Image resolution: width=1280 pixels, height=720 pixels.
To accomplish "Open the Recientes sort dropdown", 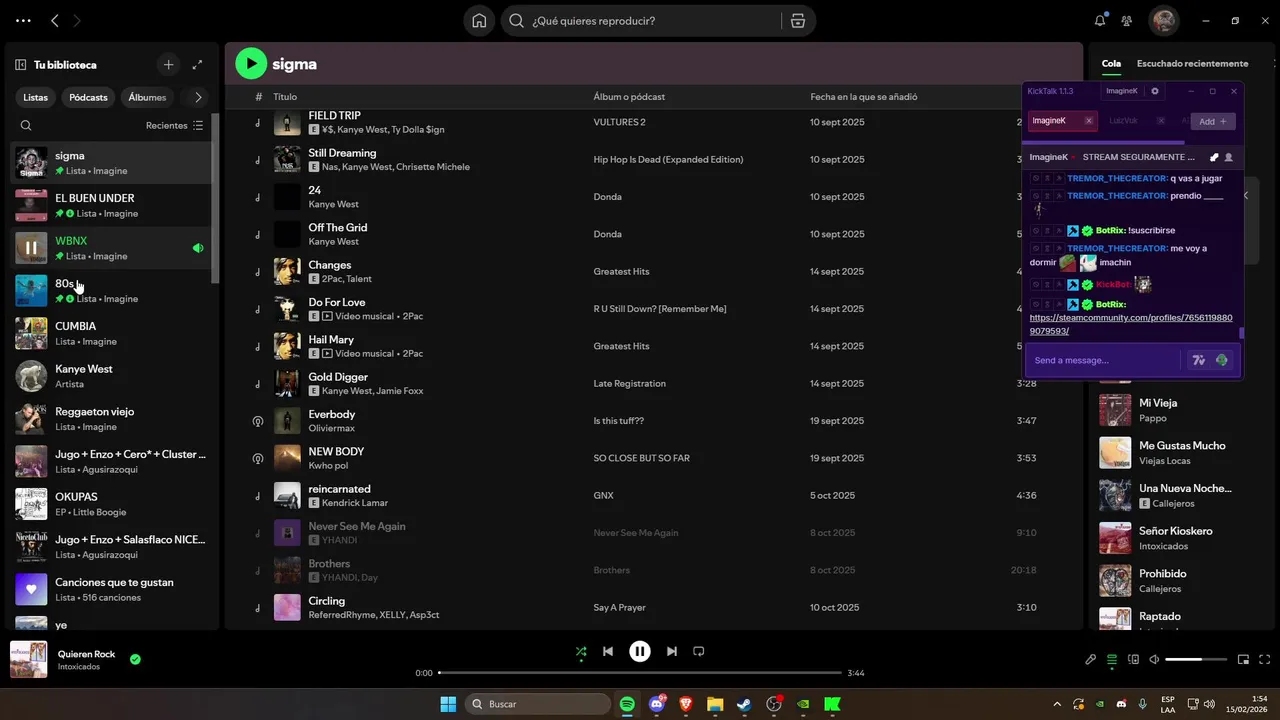I will [174, 126].
